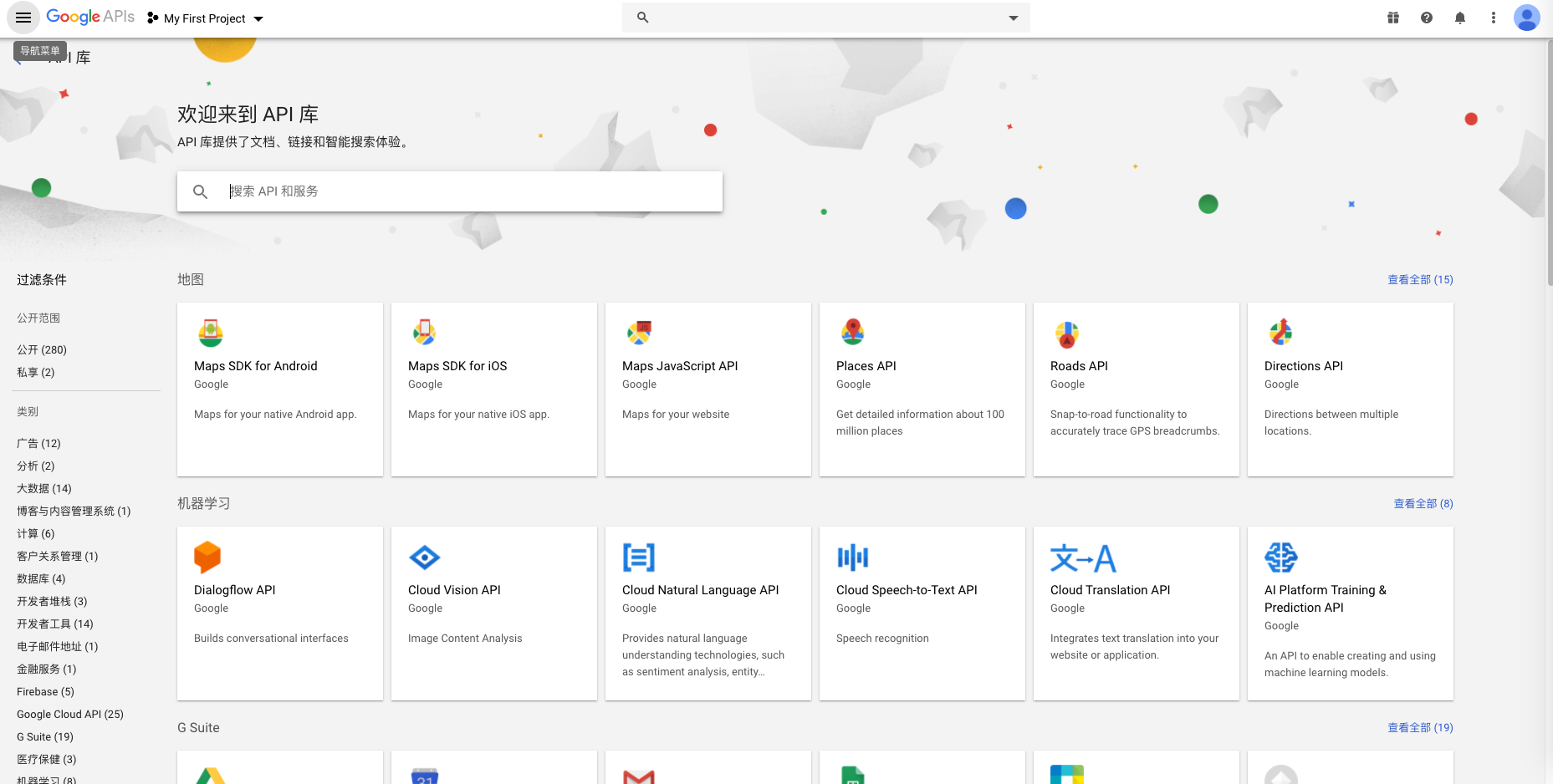The height and width of the screenshot is (784, 1553).
Task: Open the gift/free trial icon
Action: pos(1393,18)
